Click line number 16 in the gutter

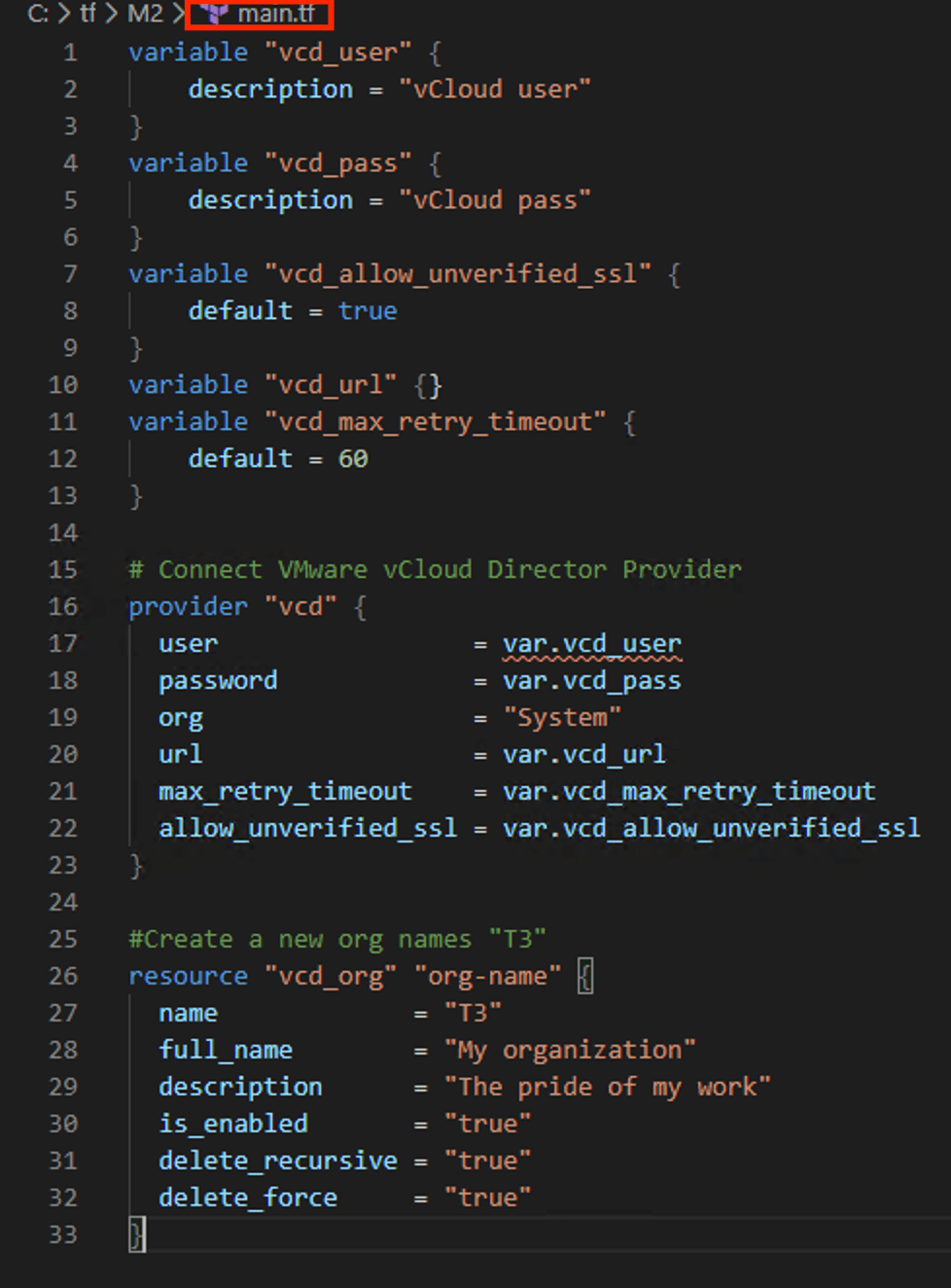click(63, 607)
